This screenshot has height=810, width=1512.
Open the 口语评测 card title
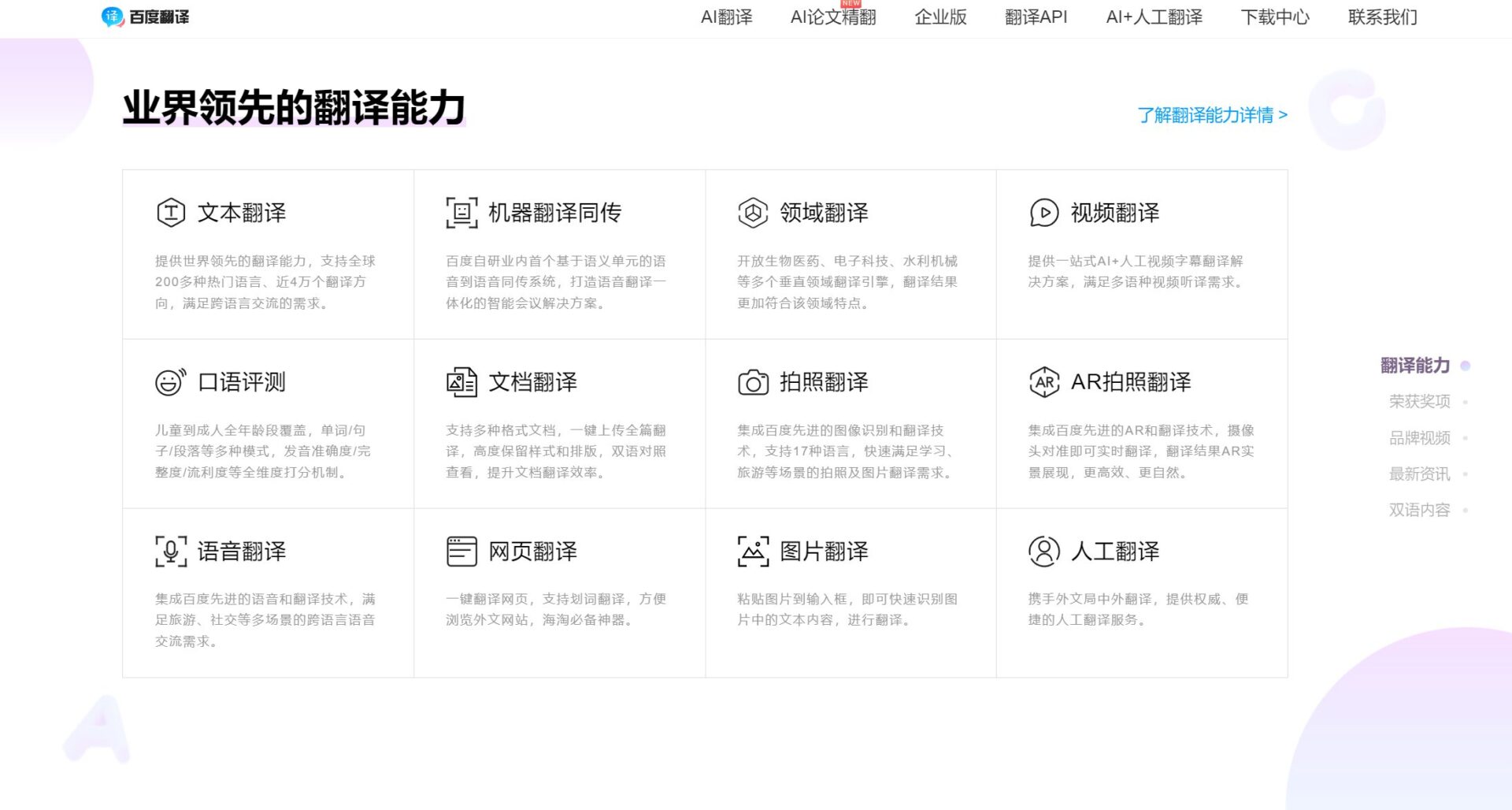(x=242, y=382)
